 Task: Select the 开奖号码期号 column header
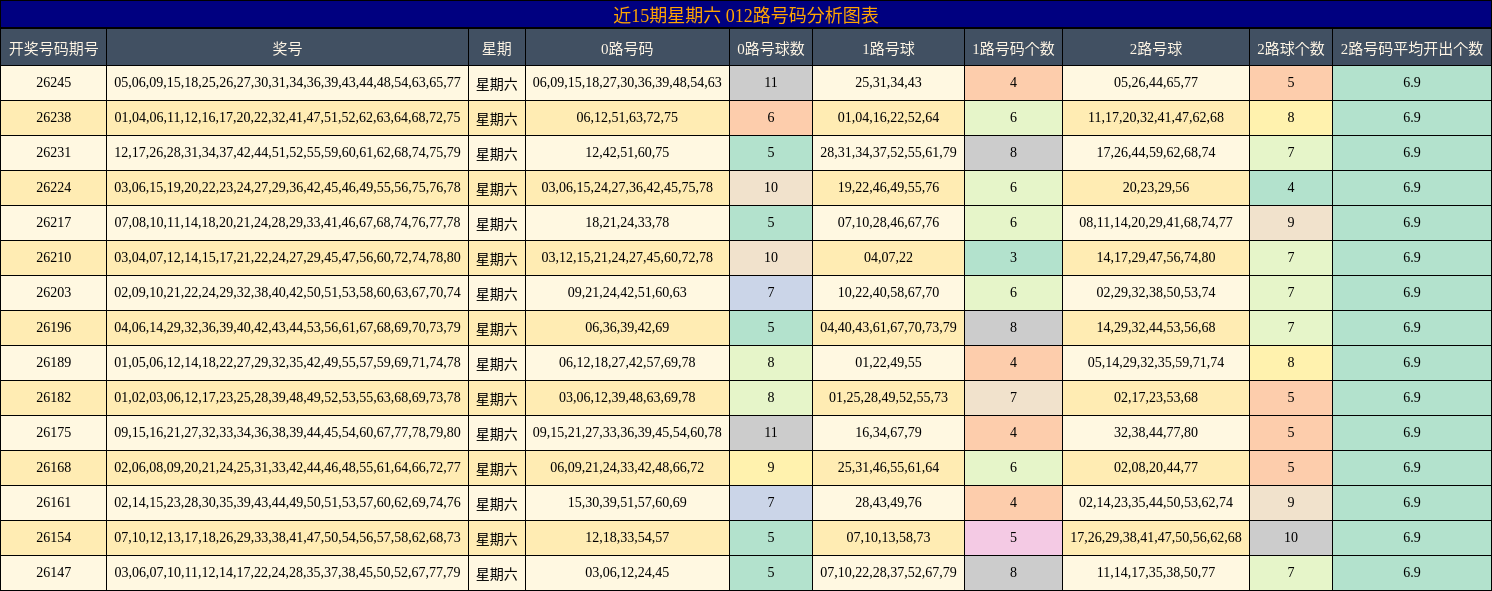click(53, 48)
